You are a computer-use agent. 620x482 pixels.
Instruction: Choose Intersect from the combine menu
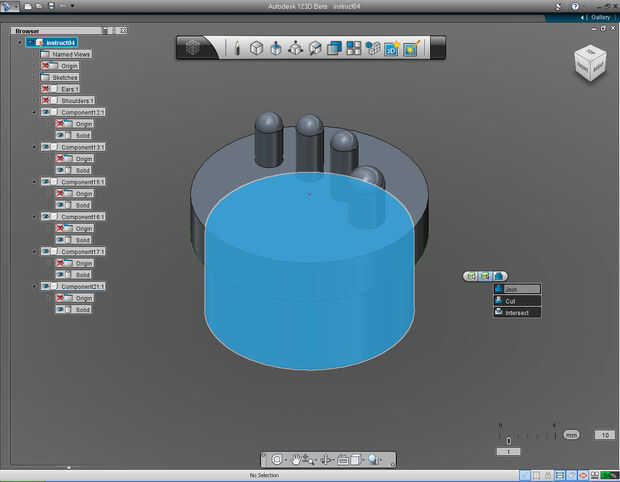[x=517, y=313]
